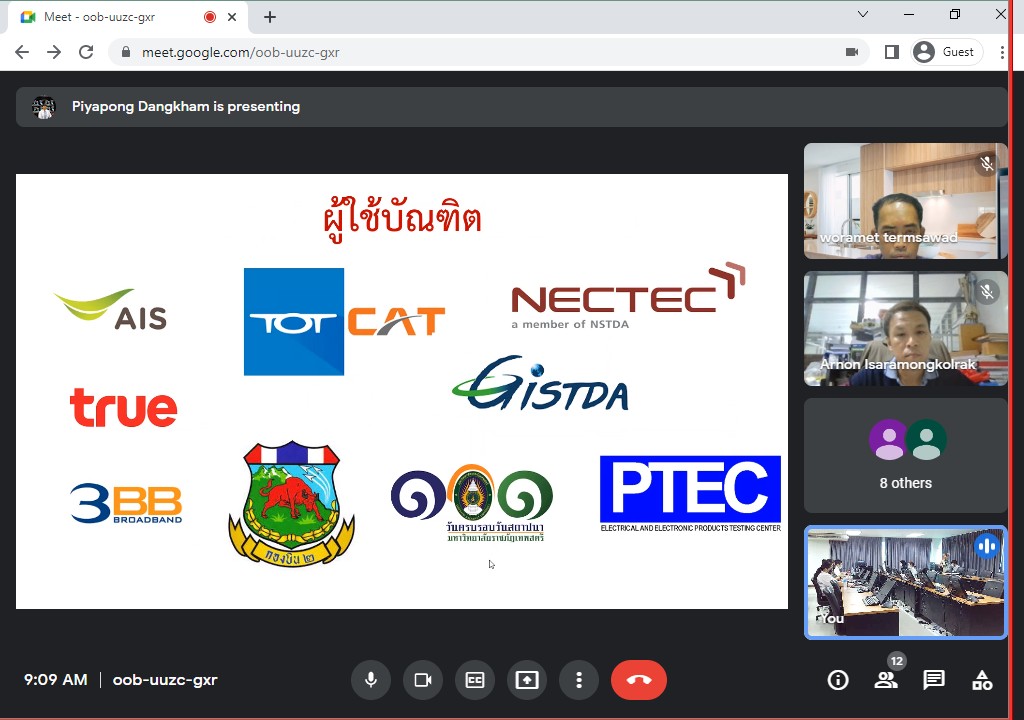This screenshot has height=720, width=1024.
Task: Click camera permission icon in address bar
Action: click(x=852, y=52)
